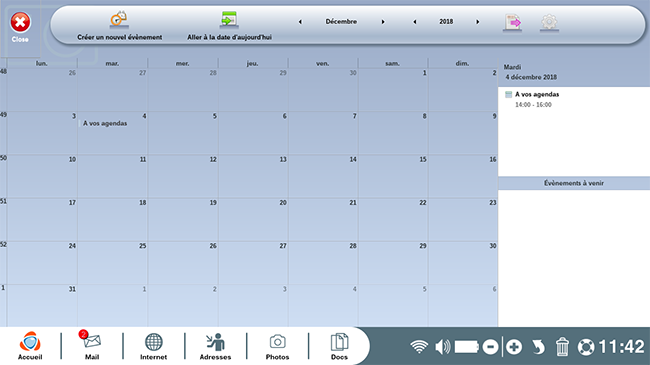Image resolution: width=650 pixels, height=365 pixels.
Task: Click the back arrow icon in taskbar
Action: 538,346
